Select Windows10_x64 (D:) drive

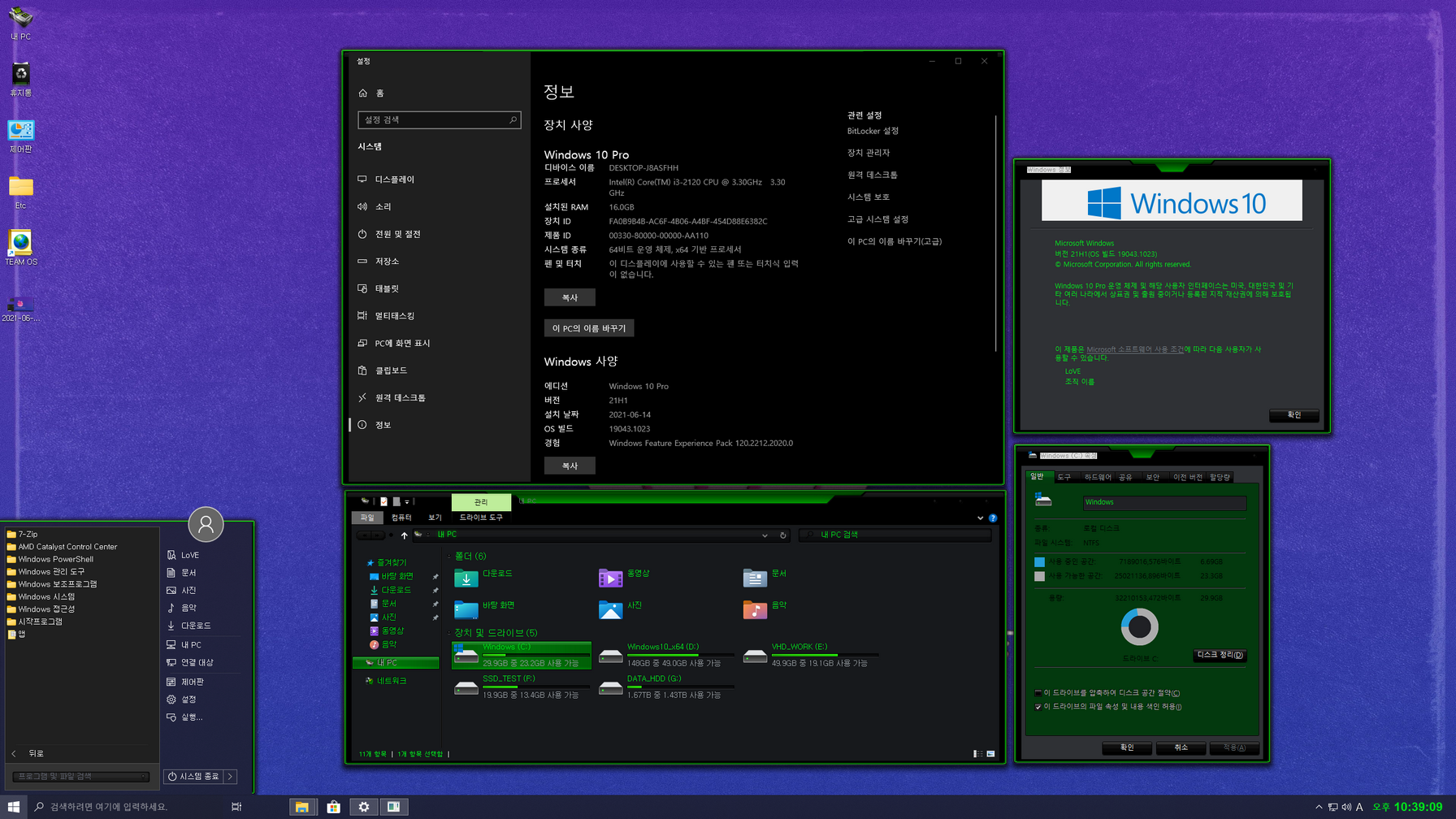665,655
